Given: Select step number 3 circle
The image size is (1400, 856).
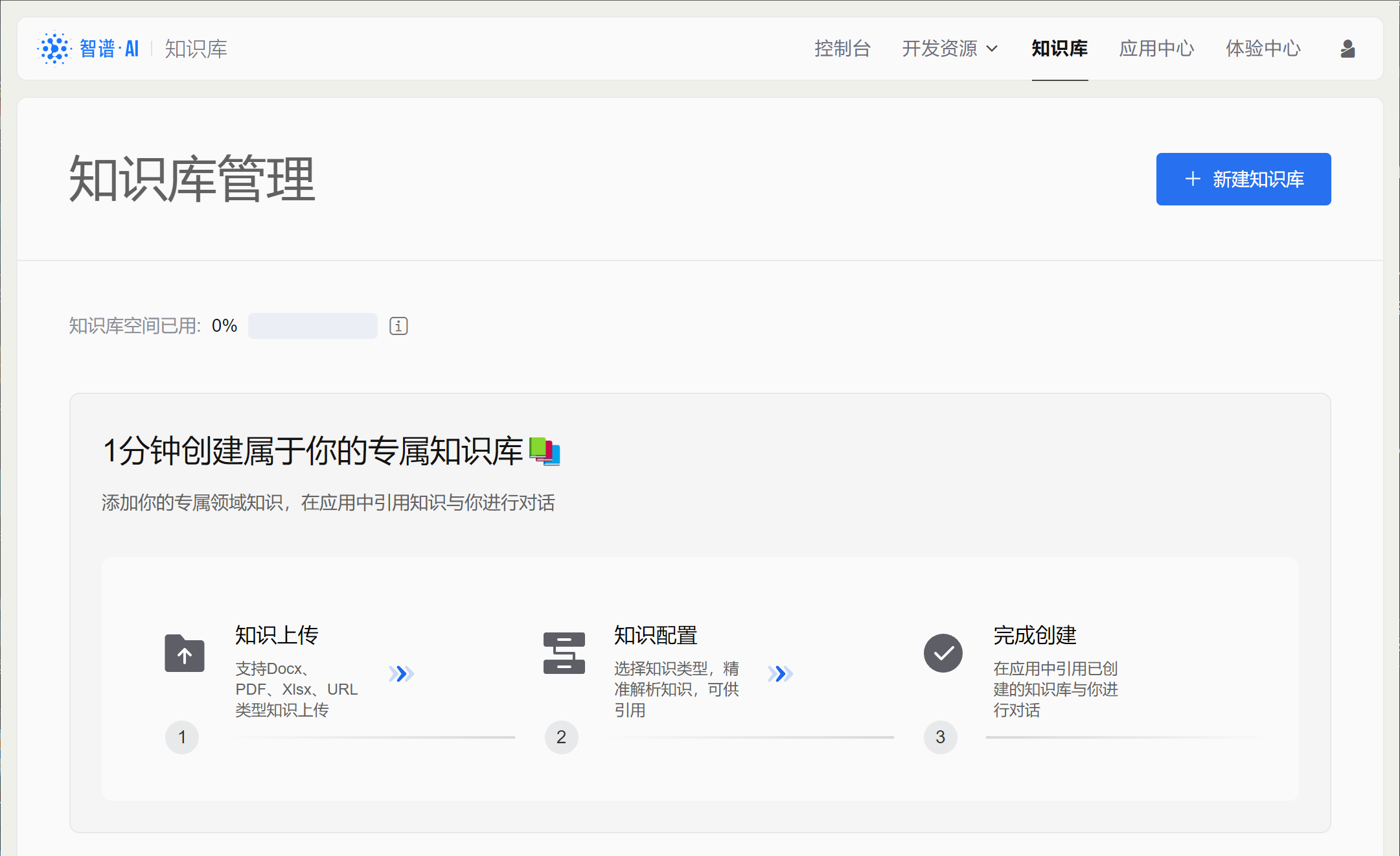Looking at the screenshot, I should tap(940, 737).
